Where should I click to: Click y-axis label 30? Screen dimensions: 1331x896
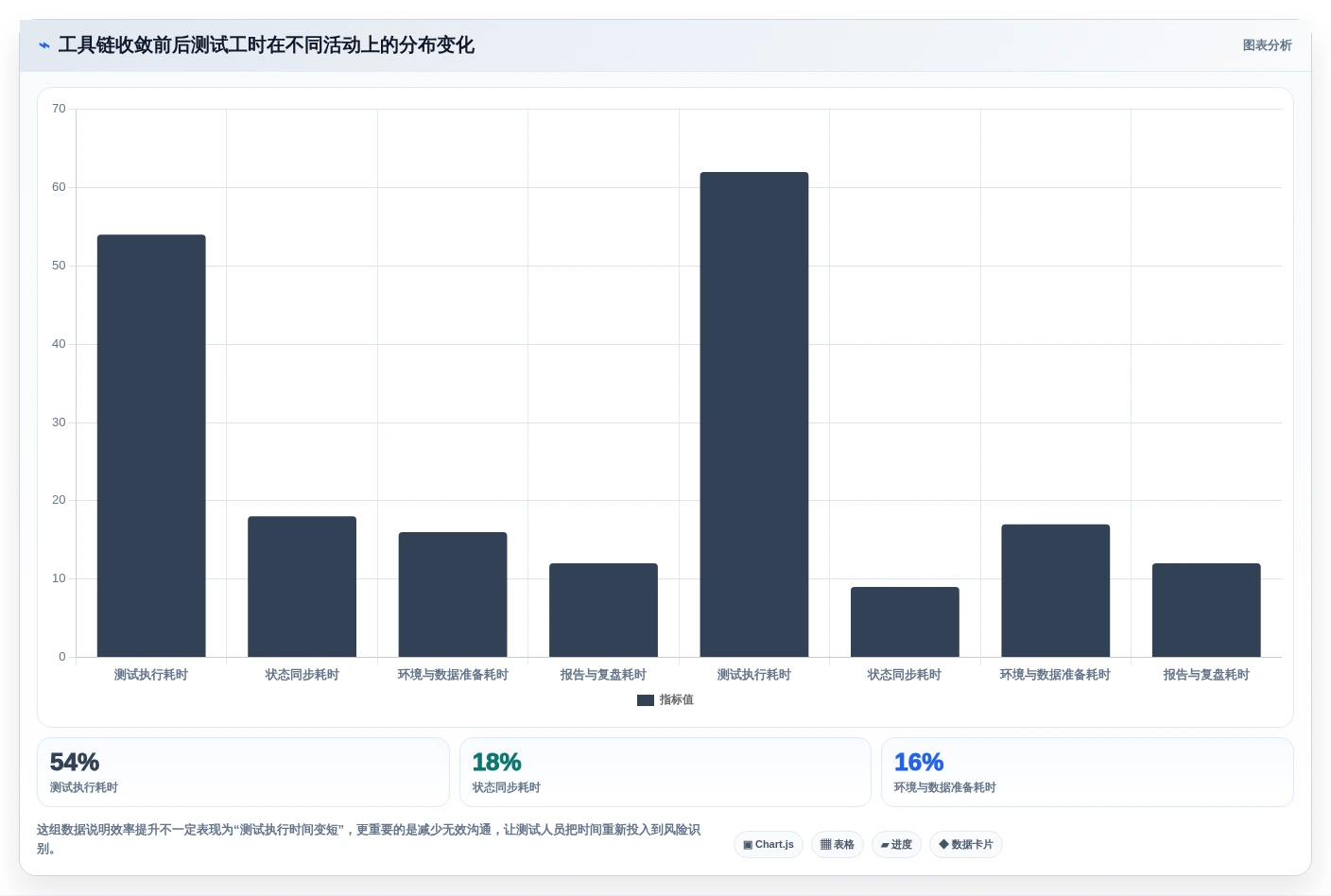click(x=59, y=422)
